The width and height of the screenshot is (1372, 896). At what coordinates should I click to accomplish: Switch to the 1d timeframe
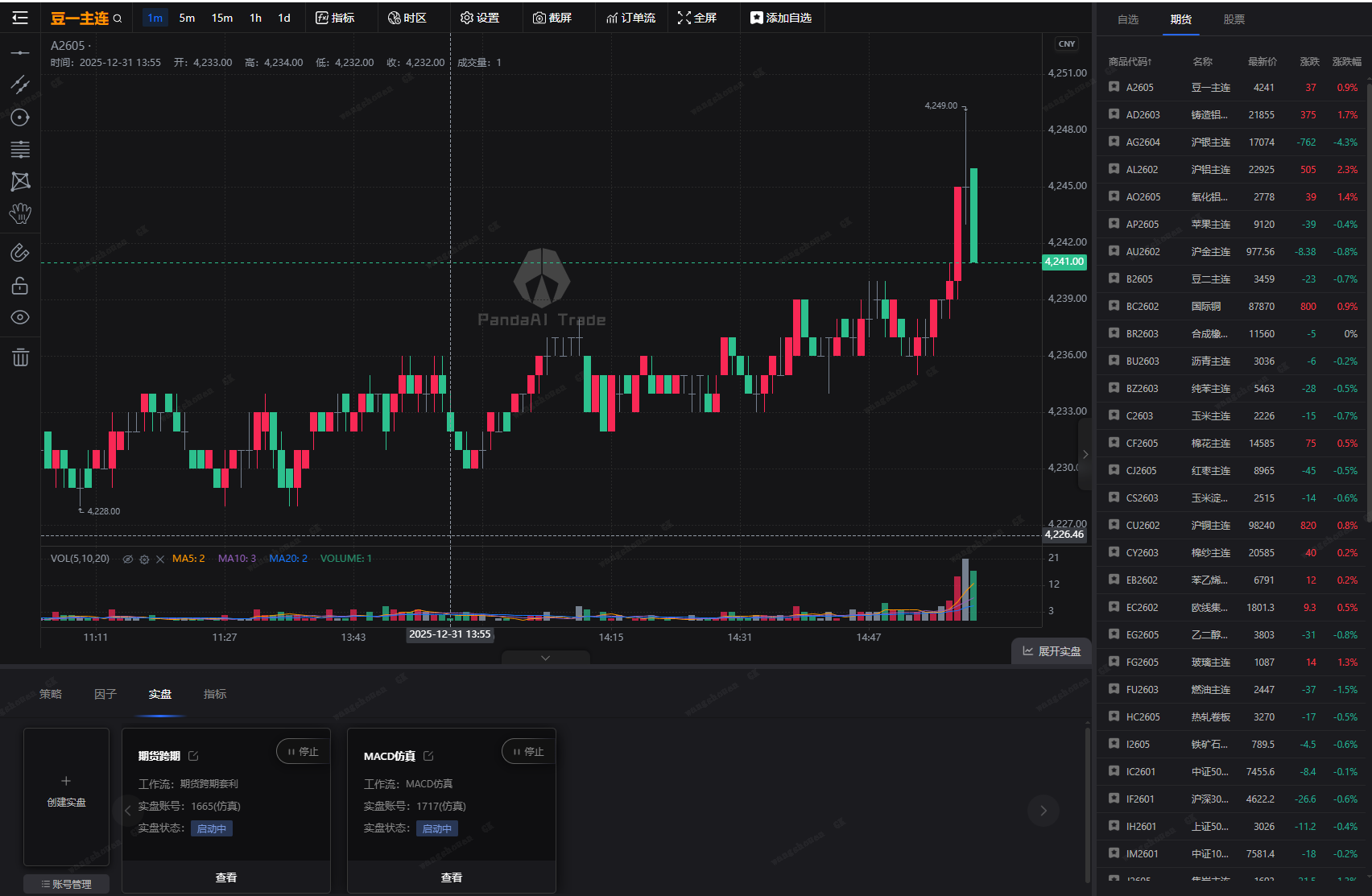click(x=284, y=18)
